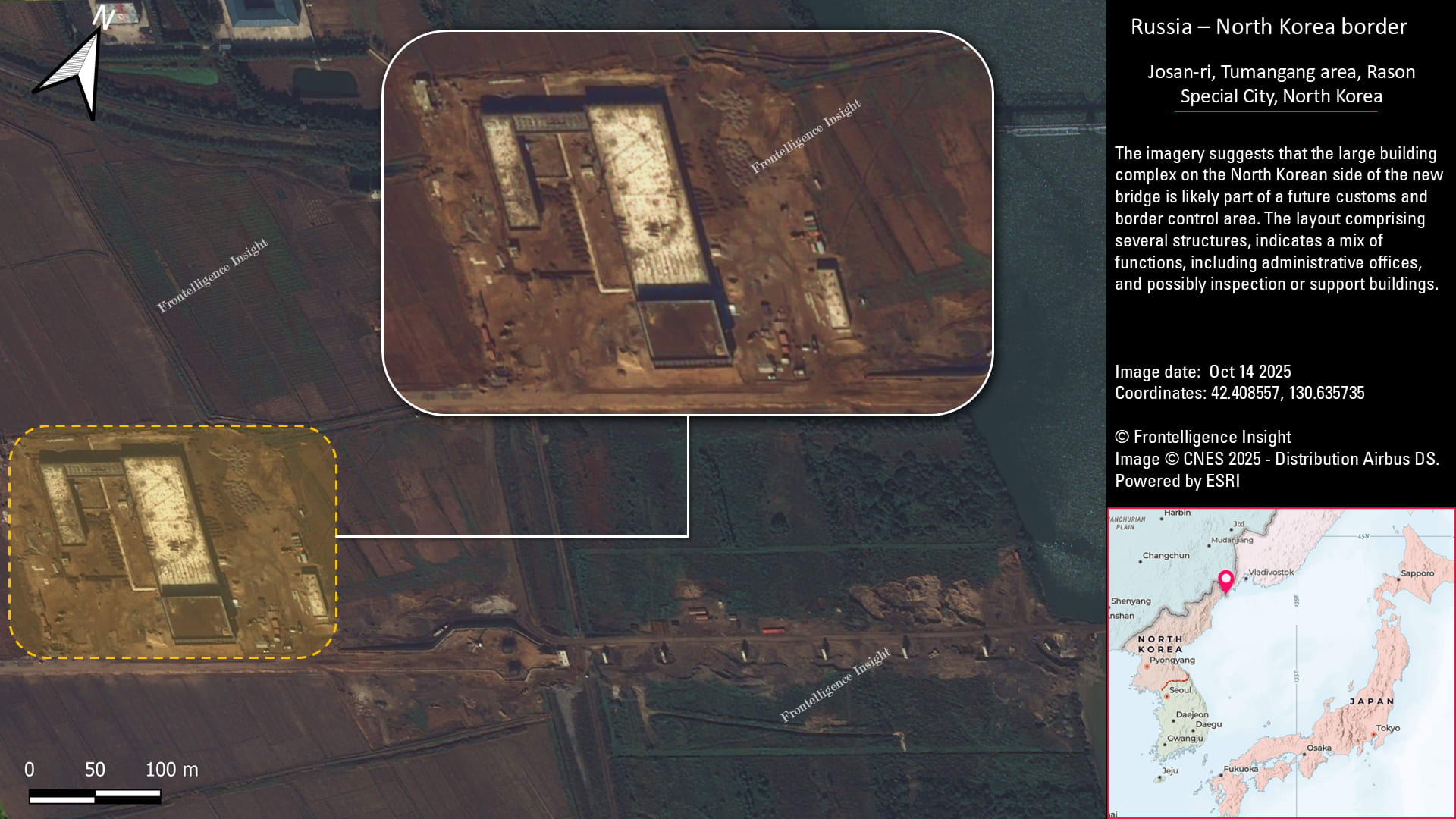Click Seoul city marker on the map
The height and width of the screenshot is (819, 1456).
click(1166, 695)
